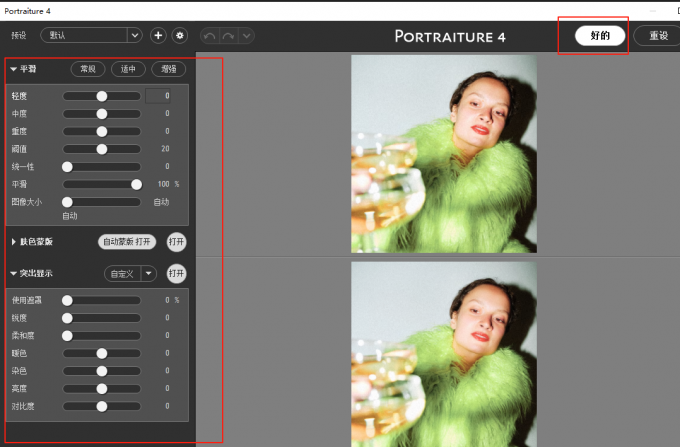Image resolution: width=680 pixels, height=447 pixels.
Task: Toggle 自动蒙版 打开 auto mask button
Action: (127, 242)
